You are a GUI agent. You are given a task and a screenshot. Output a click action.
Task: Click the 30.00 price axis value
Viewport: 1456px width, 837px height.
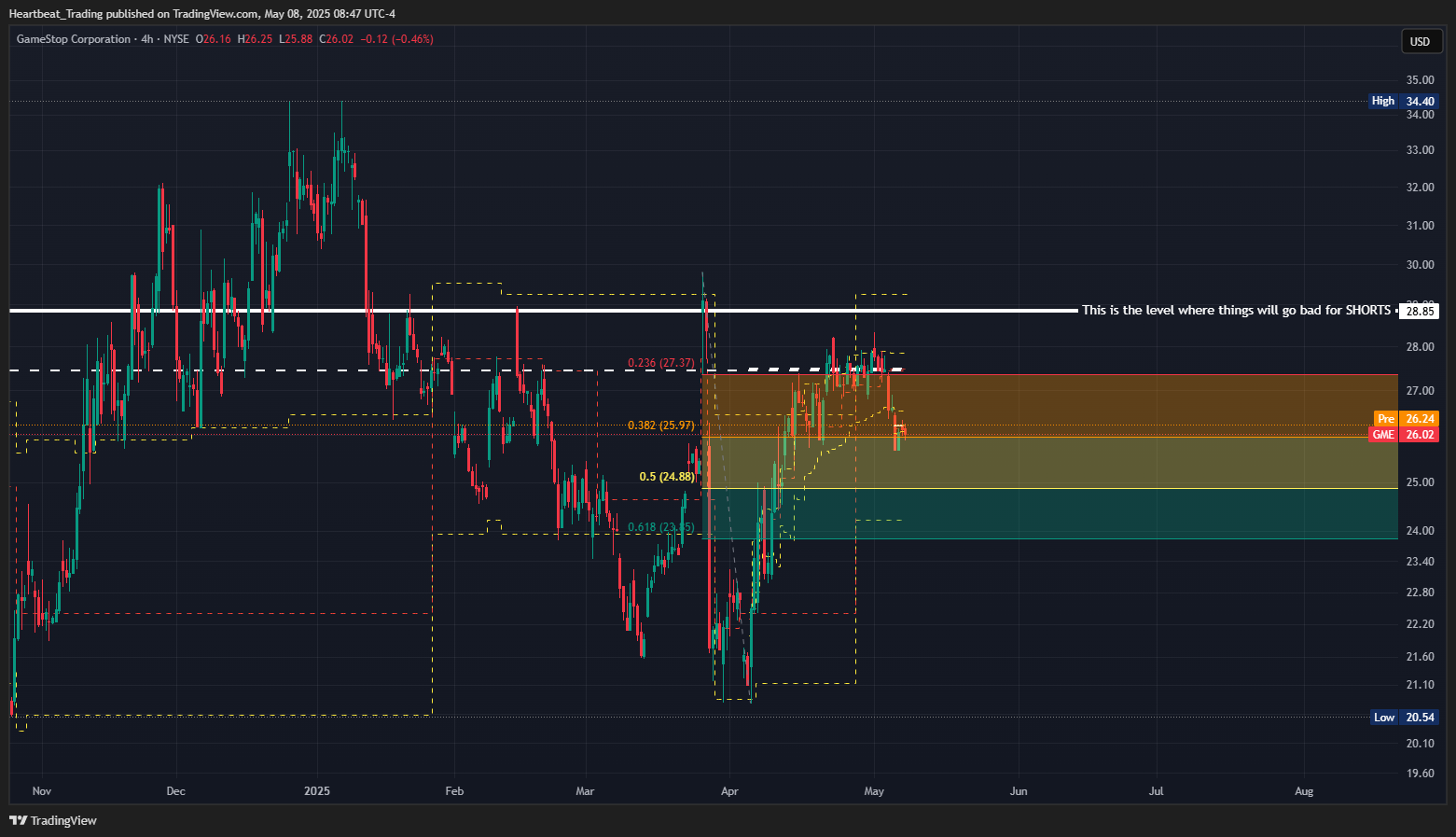tap(1421, 265)
